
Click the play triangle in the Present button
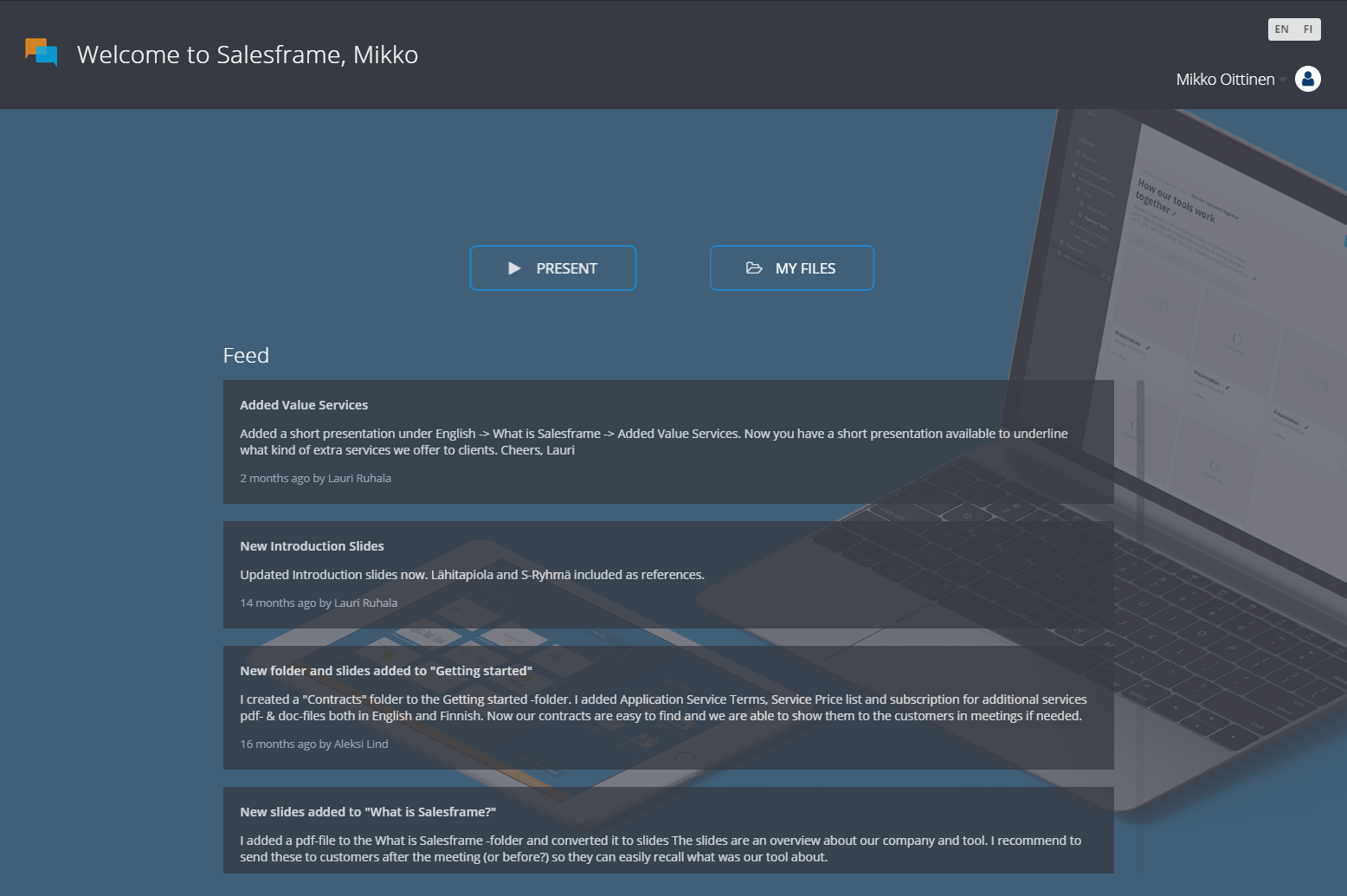(x=514, y=268)
